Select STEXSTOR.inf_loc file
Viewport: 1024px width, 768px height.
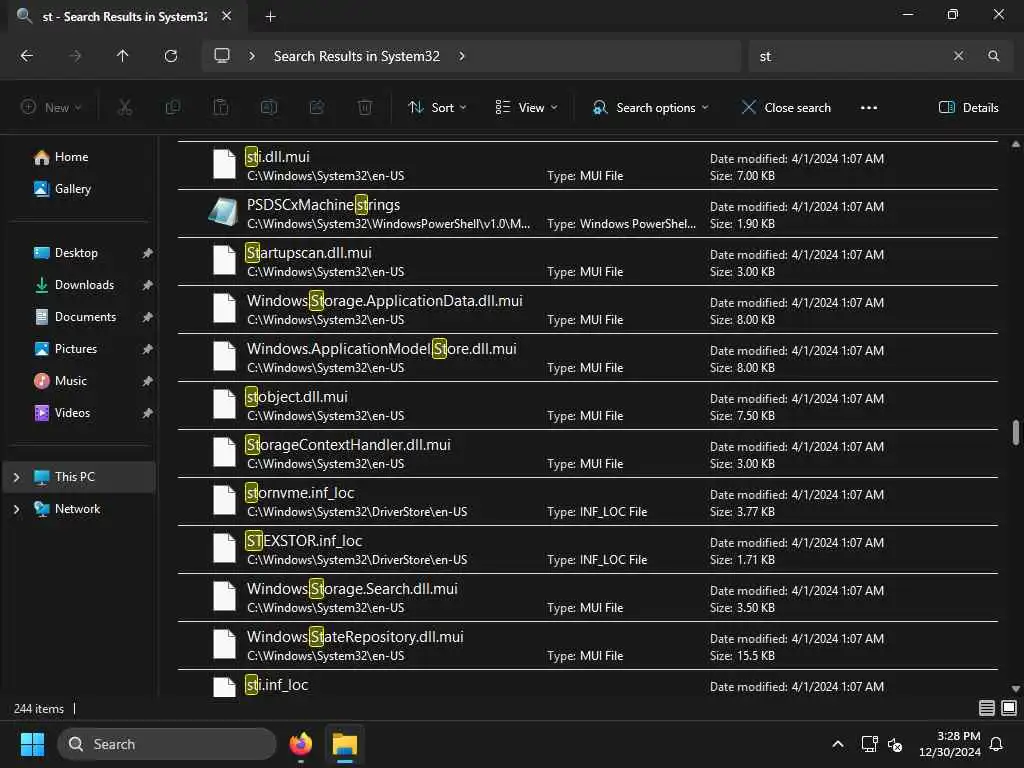(588, 549)
